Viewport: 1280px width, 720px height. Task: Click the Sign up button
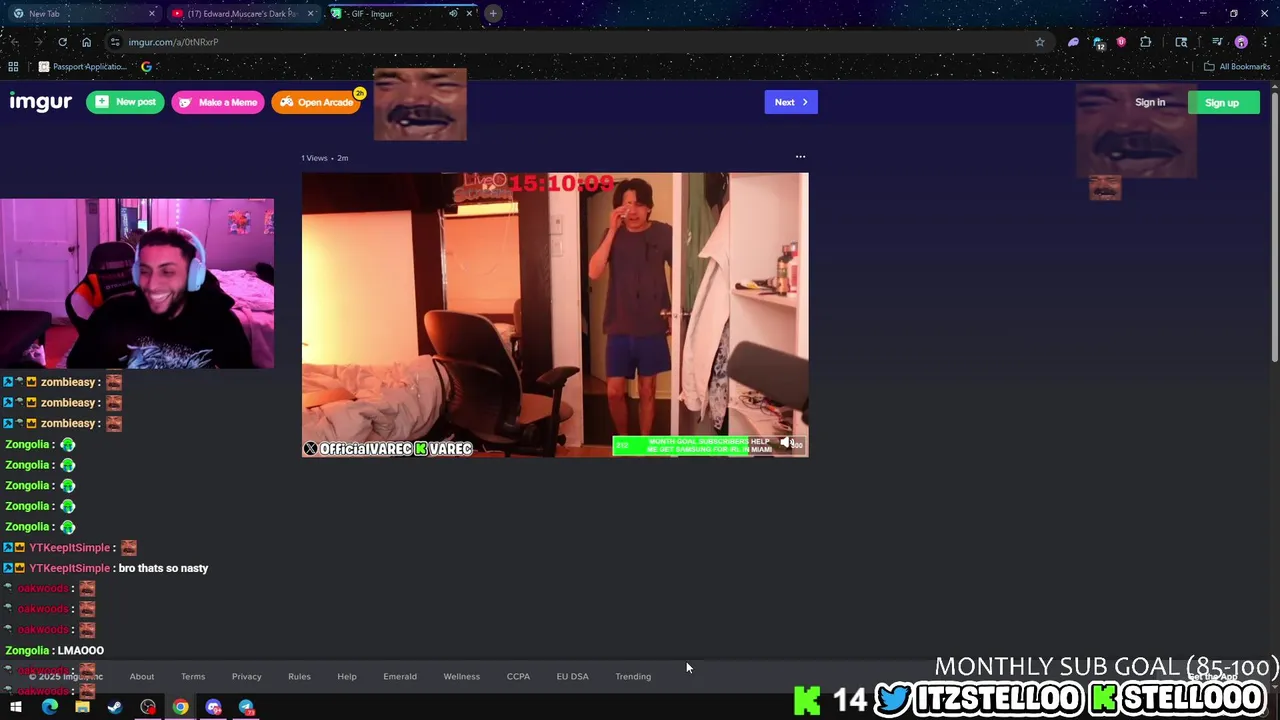coord(1223,102)
